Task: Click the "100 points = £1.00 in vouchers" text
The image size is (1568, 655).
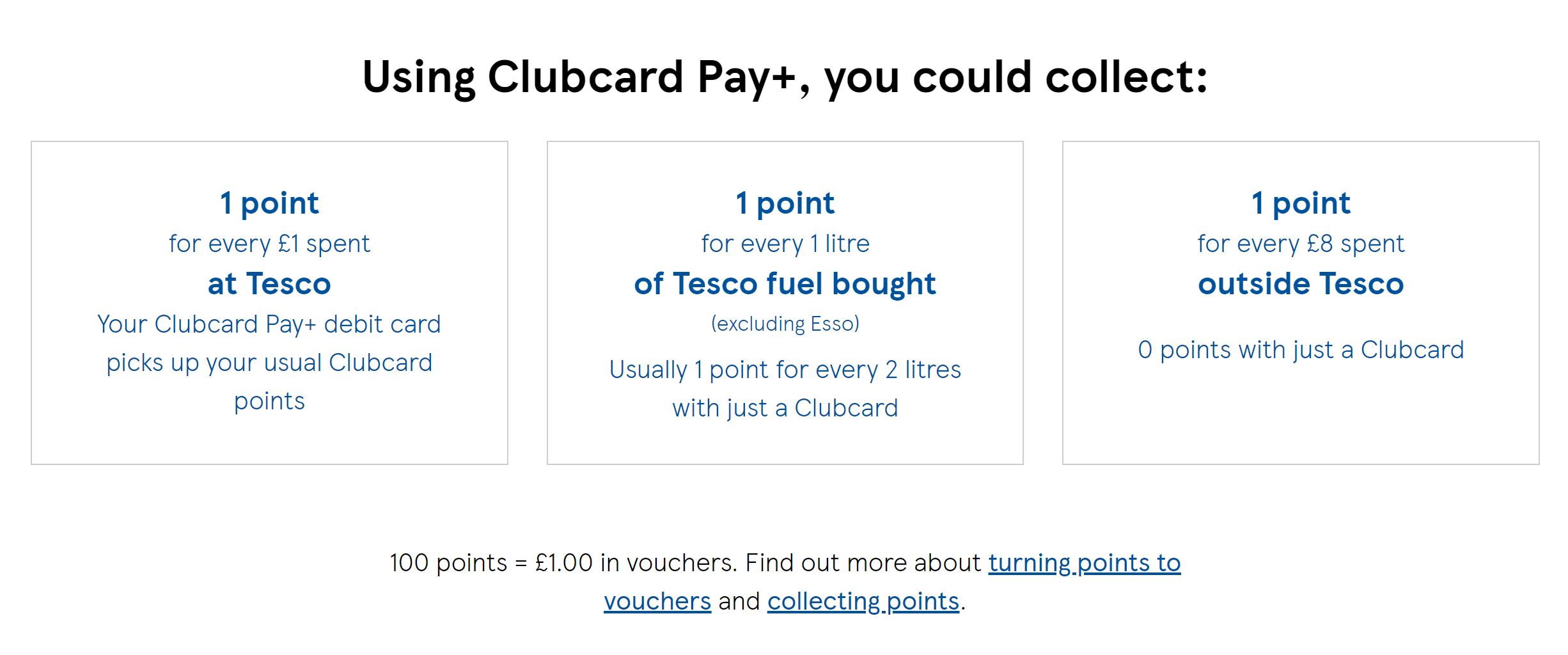Action: click(563, 563)
